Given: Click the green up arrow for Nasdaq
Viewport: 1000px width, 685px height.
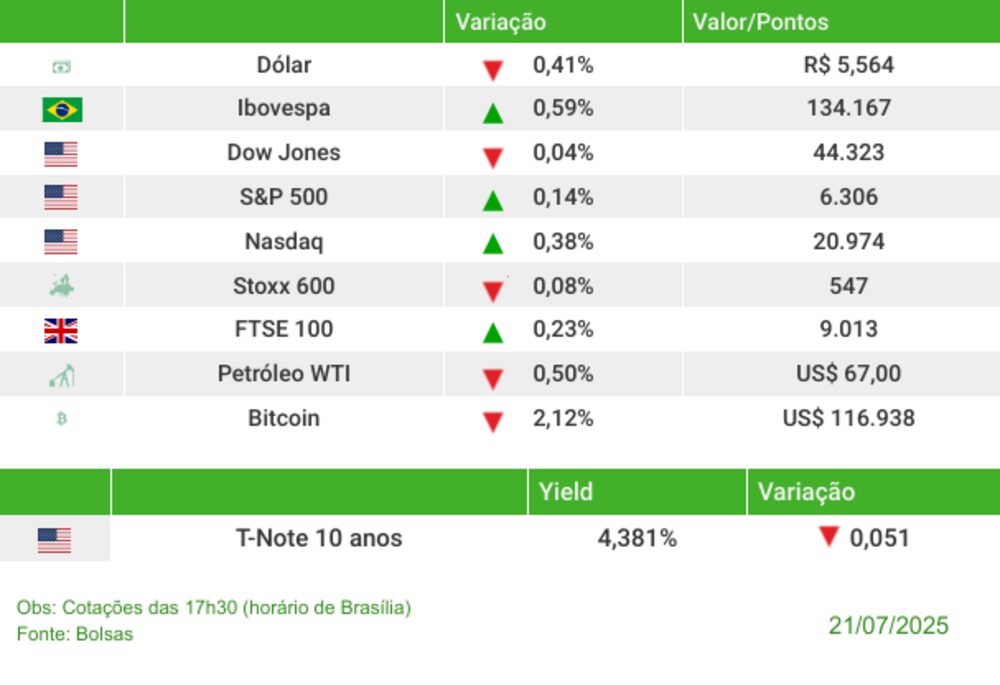Looking at the screenshot, I should pyautogui.click(x=492, y=243).
